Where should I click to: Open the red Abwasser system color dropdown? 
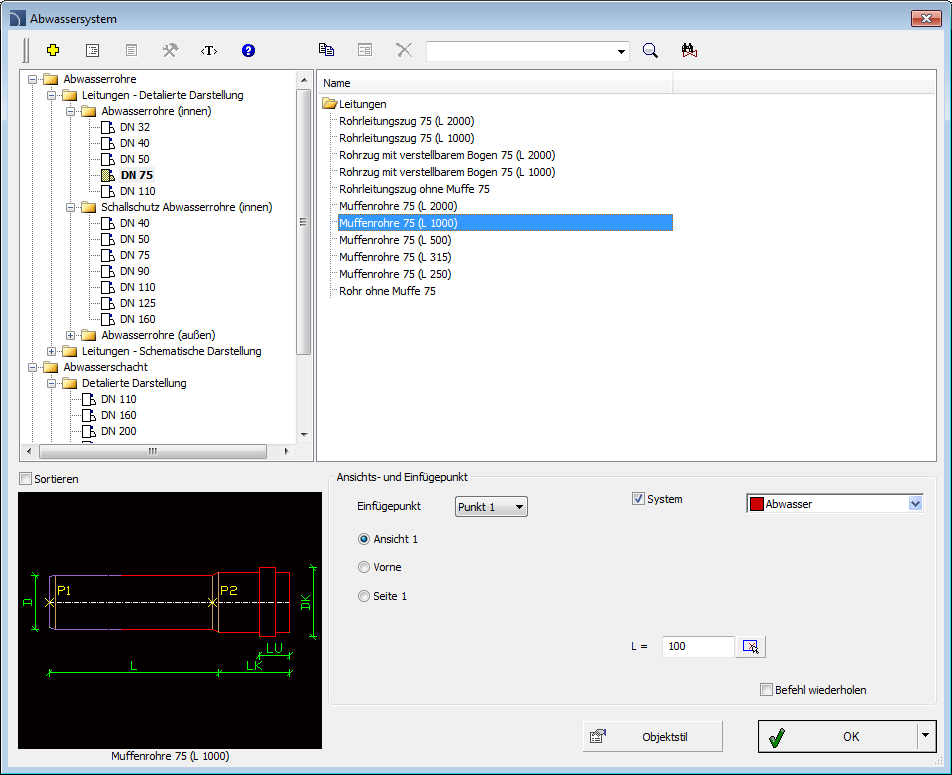click(x=914, y=505)
